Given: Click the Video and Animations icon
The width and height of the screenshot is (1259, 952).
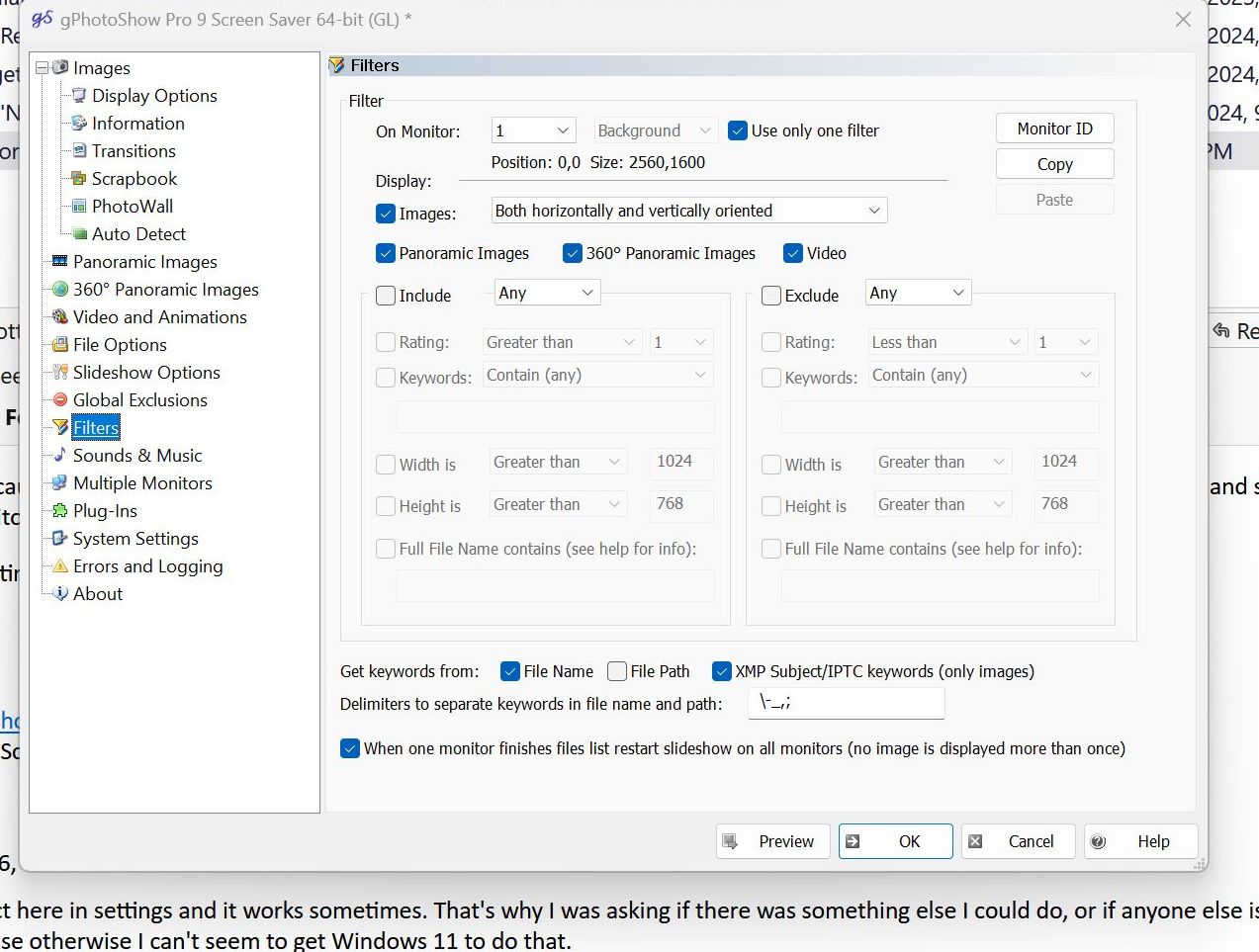Looking at the screenshot, I should click(x=60, y=316).
